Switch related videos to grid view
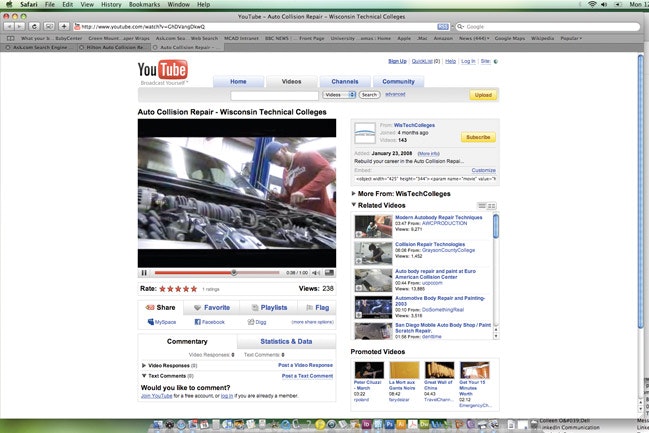This screenshot has height=433, width=649. click(x=491, y=206)
